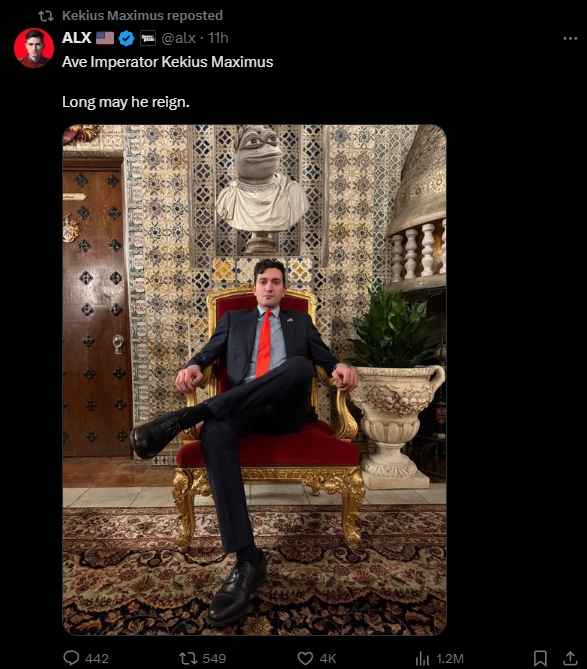Image resolution: width=587 pixels, height=669 pixels.
Task: Open the post permalink via 11h timestamp
Action: 218,38
